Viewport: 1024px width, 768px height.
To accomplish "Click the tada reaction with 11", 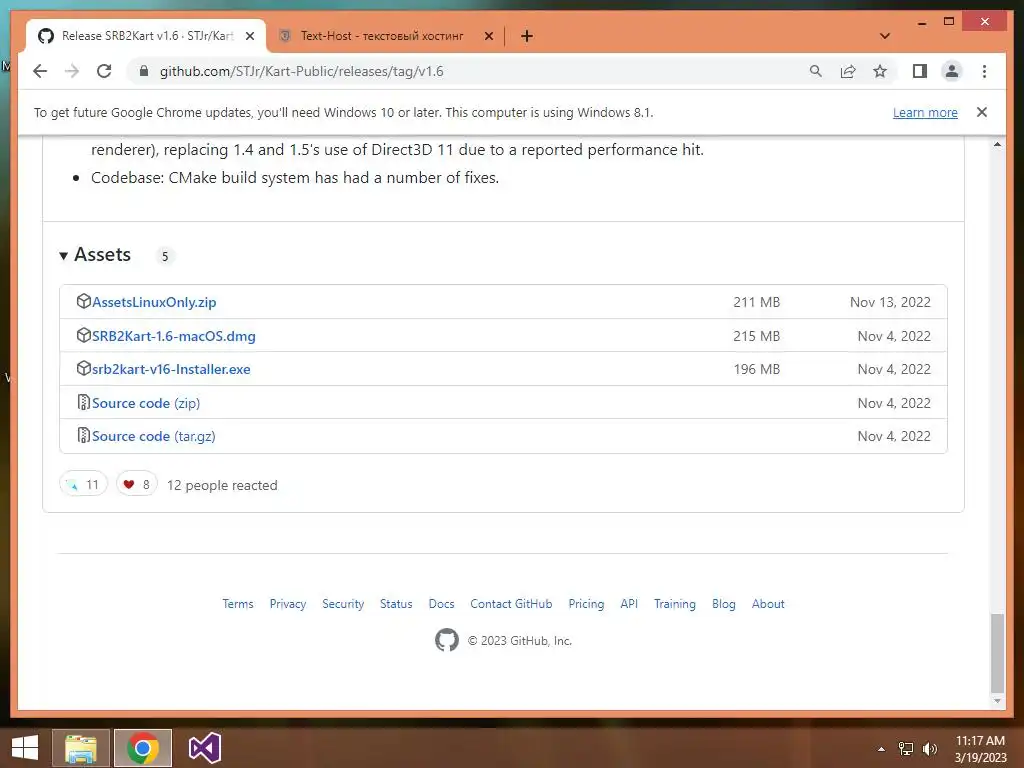I will (83, 485).
